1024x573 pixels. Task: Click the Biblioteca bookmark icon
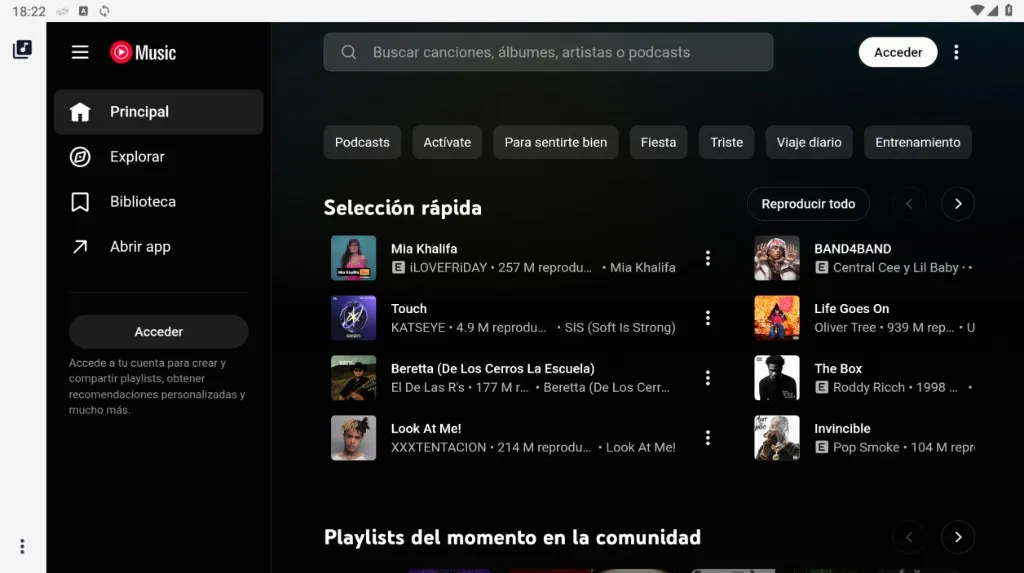pos(80,202)
